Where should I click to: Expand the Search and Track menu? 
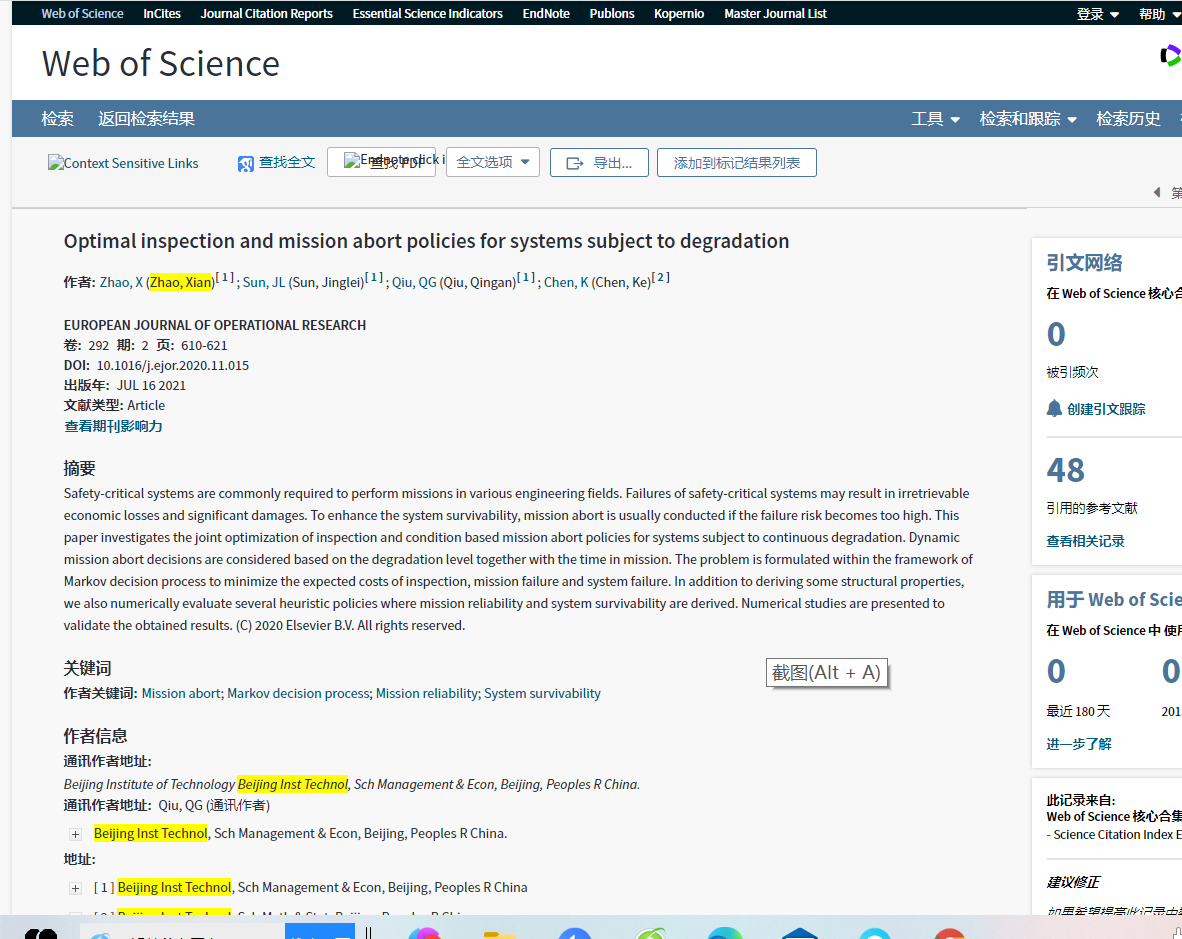coord(1028,119)
